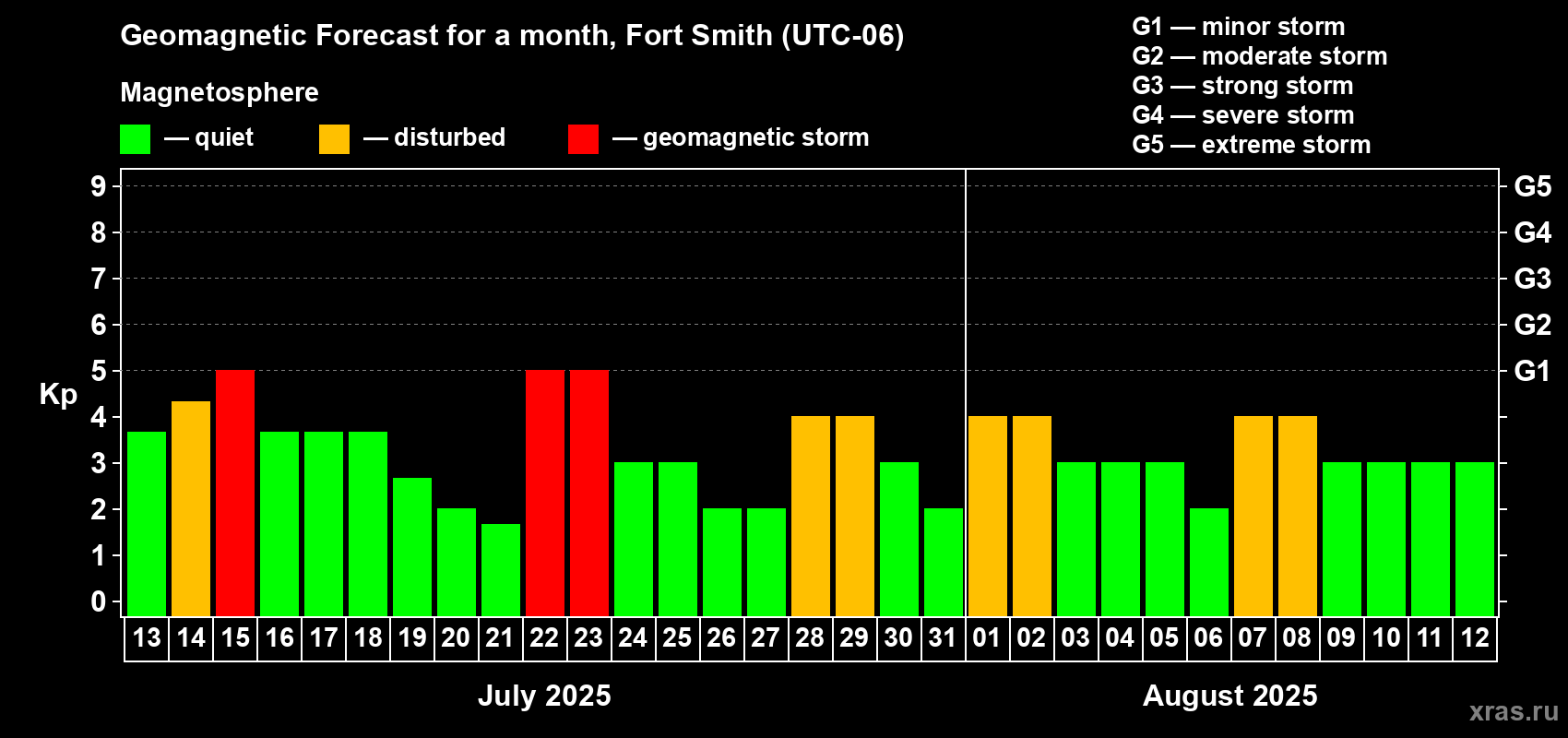Click the 'G1 — minor storm' legend text
This screenshot has height=738, width=1568.
pyautogui.click(x=1239, y=27)
